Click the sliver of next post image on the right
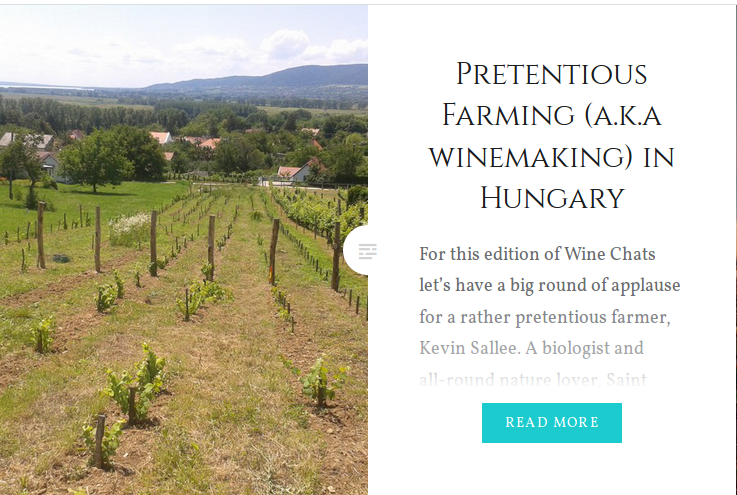The image size is (737, 495). tap(735, 250)
